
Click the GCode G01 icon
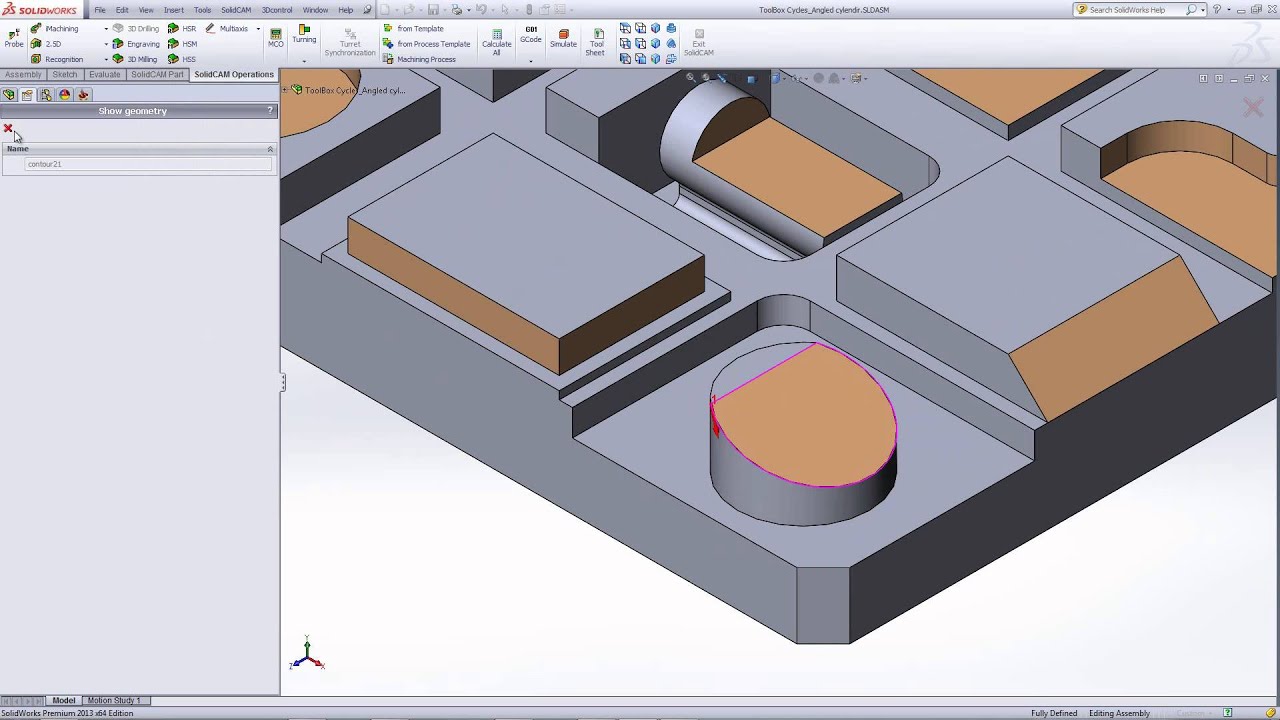click(x=531, y=35)
